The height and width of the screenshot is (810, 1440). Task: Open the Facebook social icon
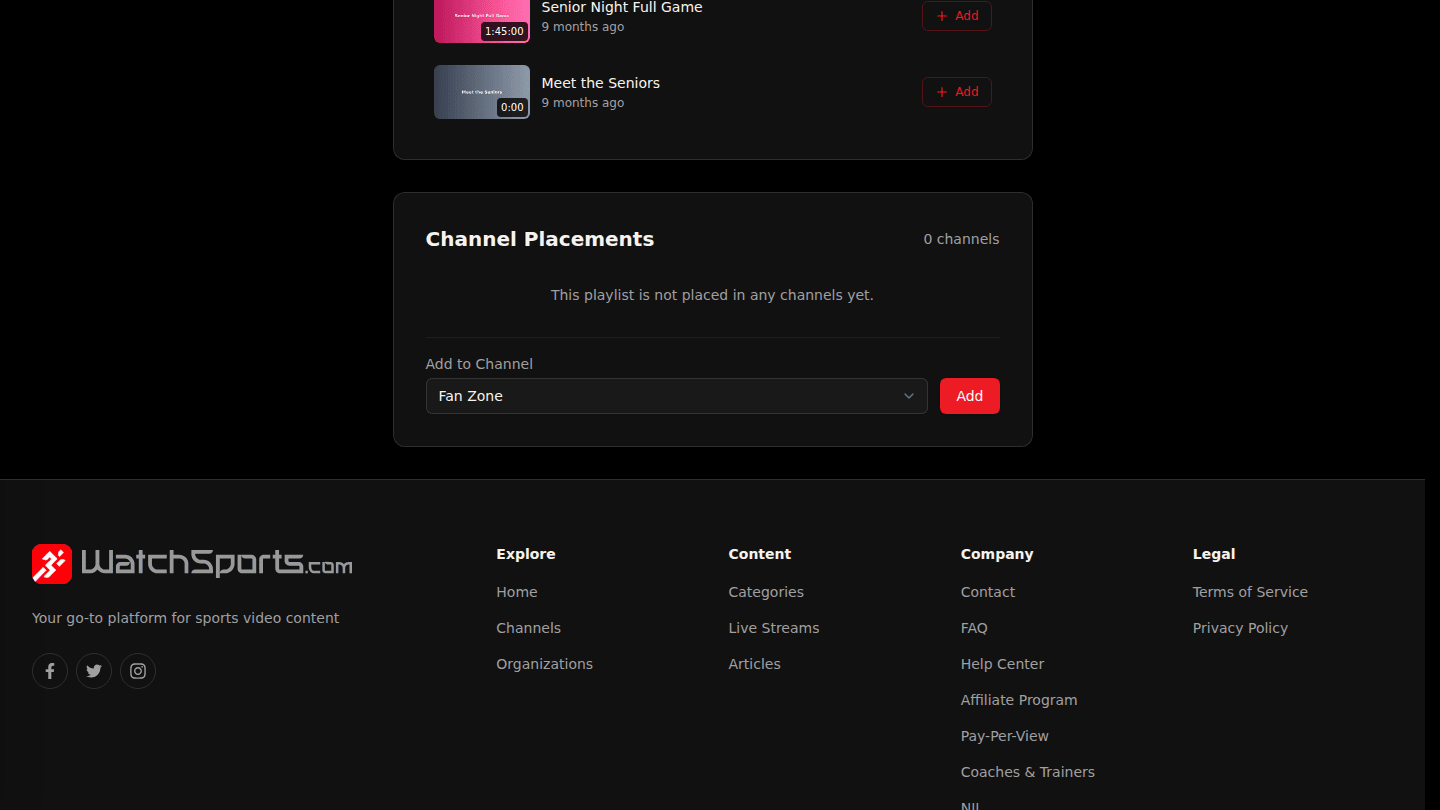coord(50,671)
